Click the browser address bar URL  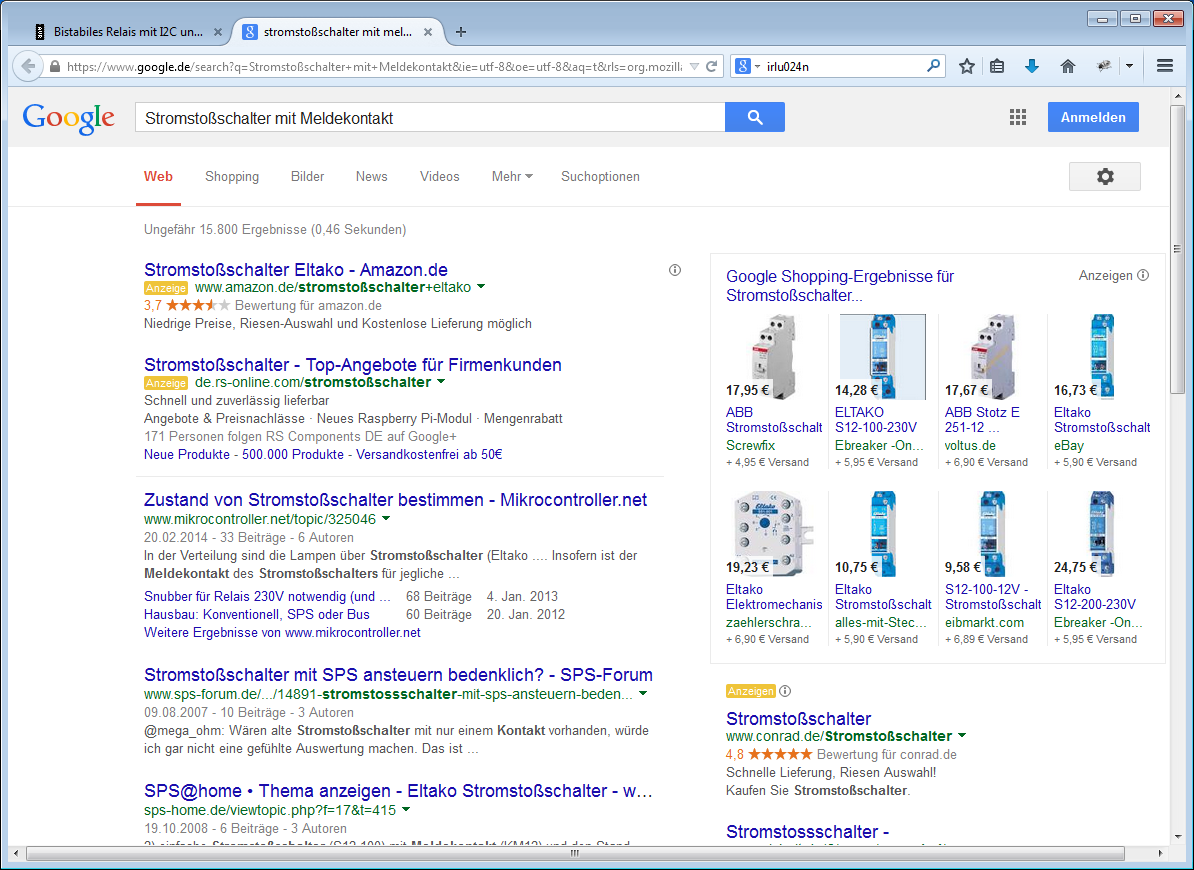(373, 66)
